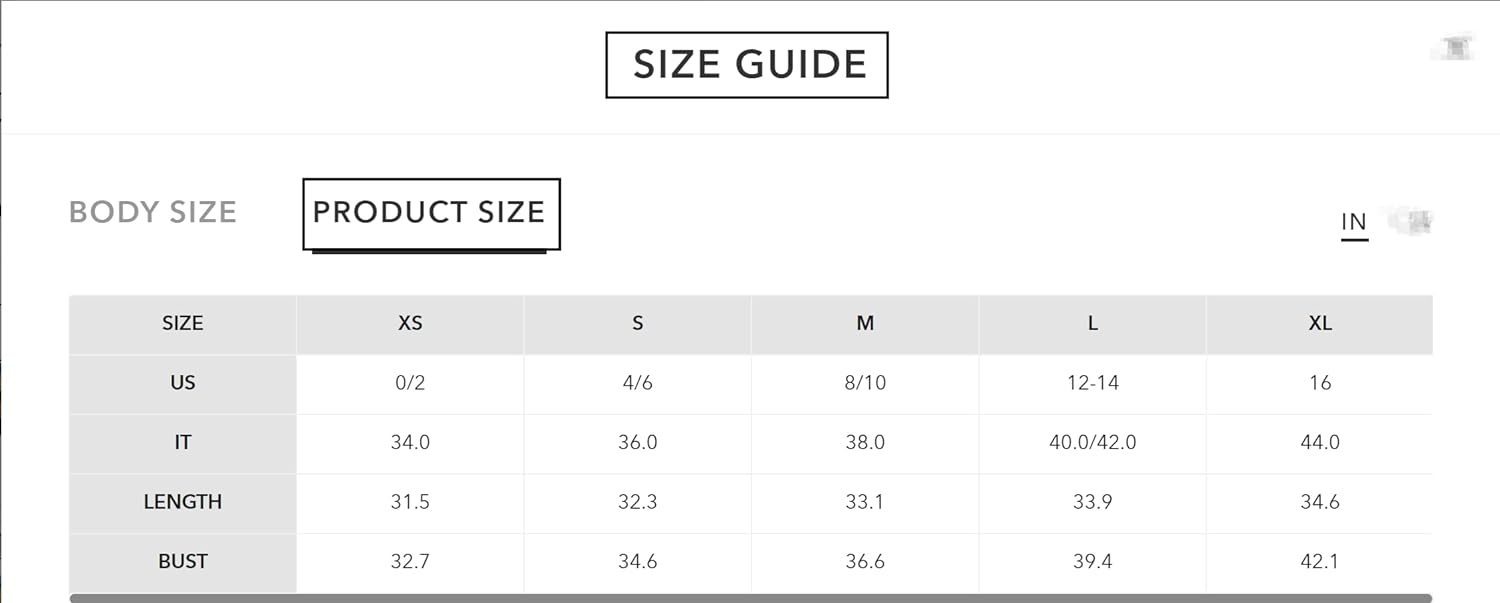Click the blurred close icon at top right
The height and width of the screenshot is (603, 1500).
click(1456, 45)
